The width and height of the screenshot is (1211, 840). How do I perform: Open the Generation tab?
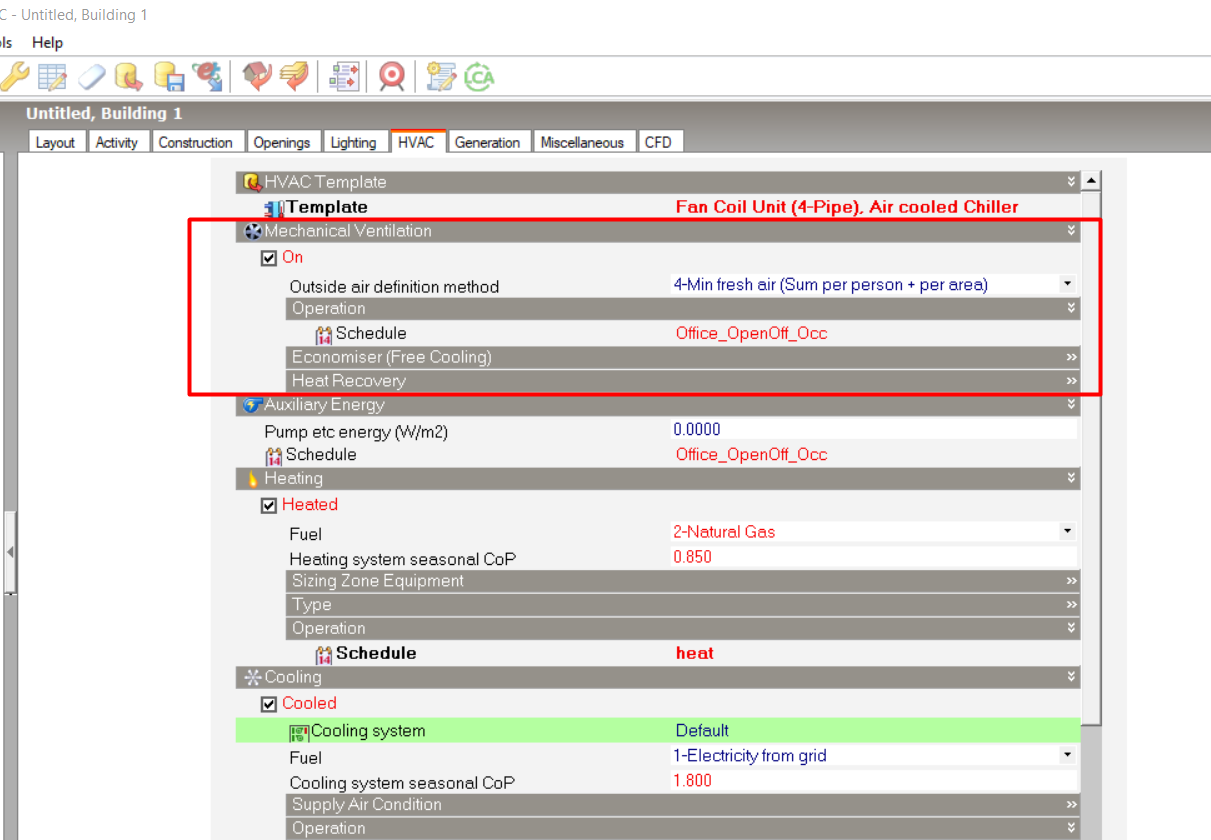click(488, 142)
